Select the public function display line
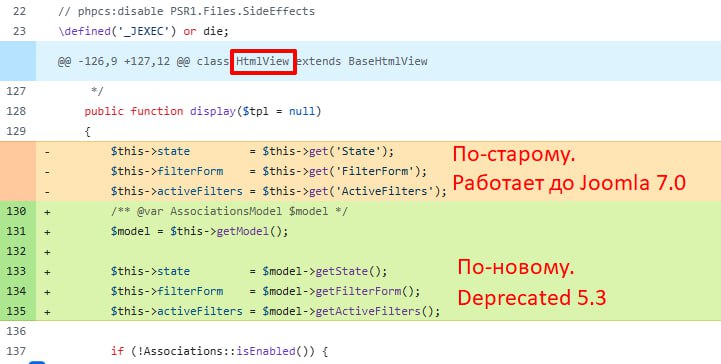Viewport: 721px width, 364px height. [203, 111]
